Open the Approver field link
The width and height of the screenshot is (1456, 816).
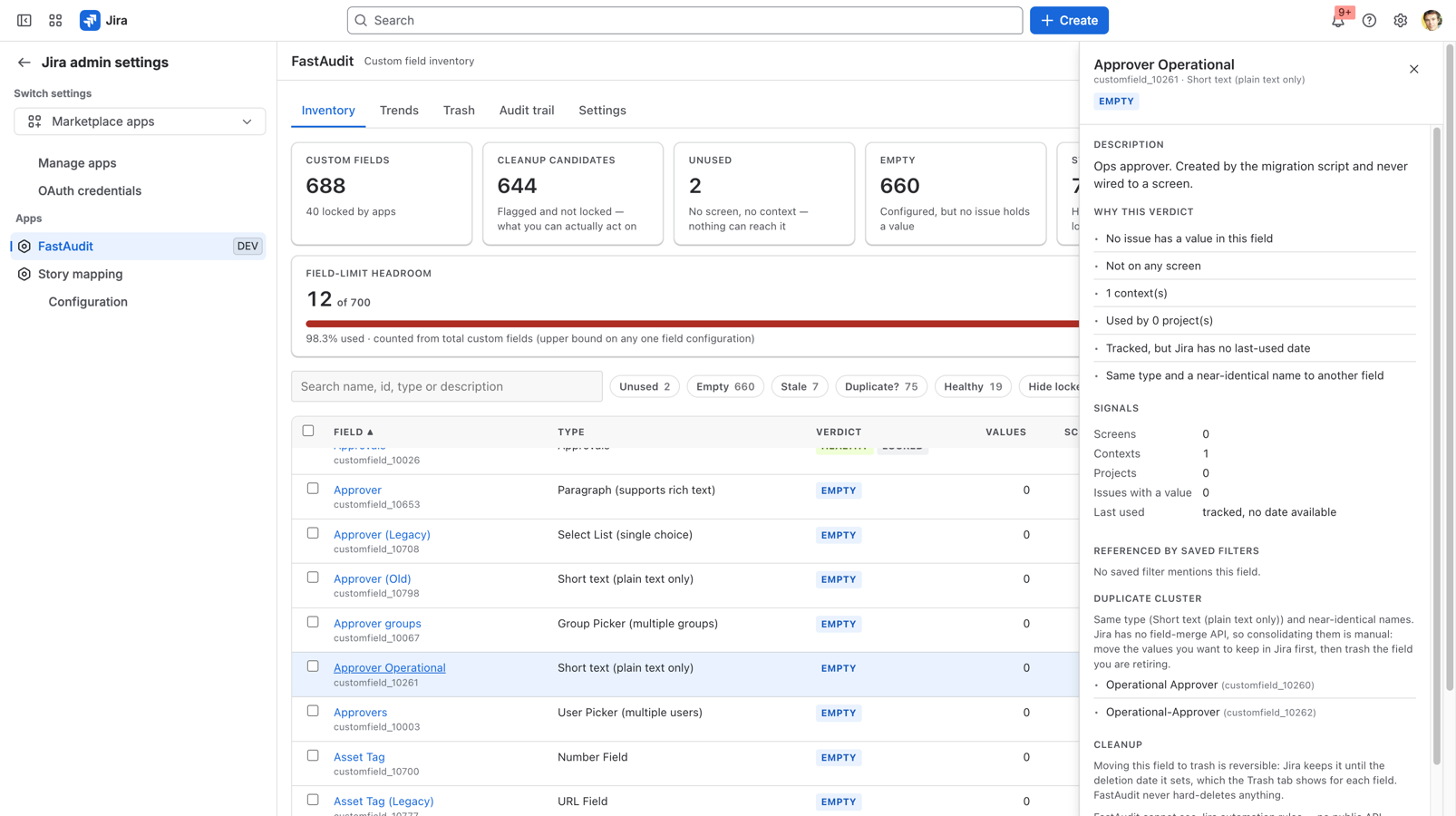pos(357,490)
